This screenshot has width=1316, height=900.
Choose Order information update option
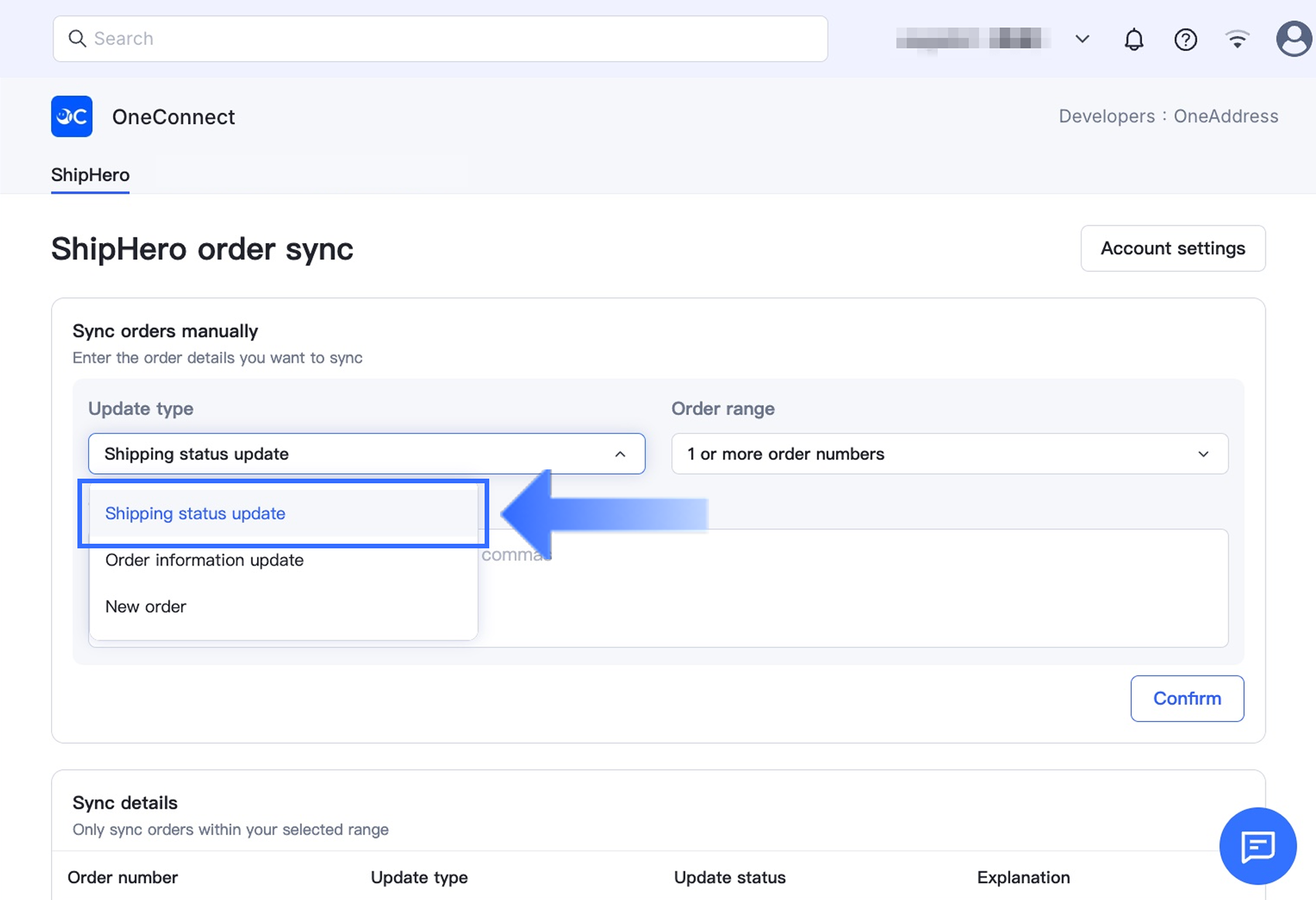click(204, 560)
